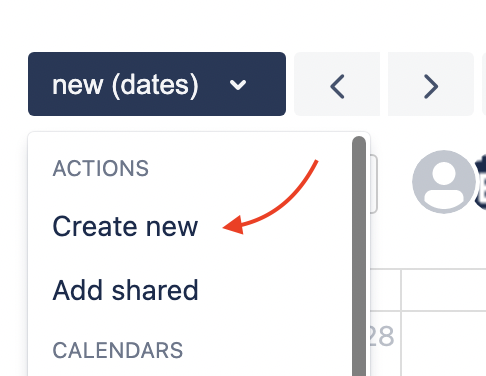Choose the "Add shared" menu item
This screenshot has width=486, height=376.
(125, 290)
